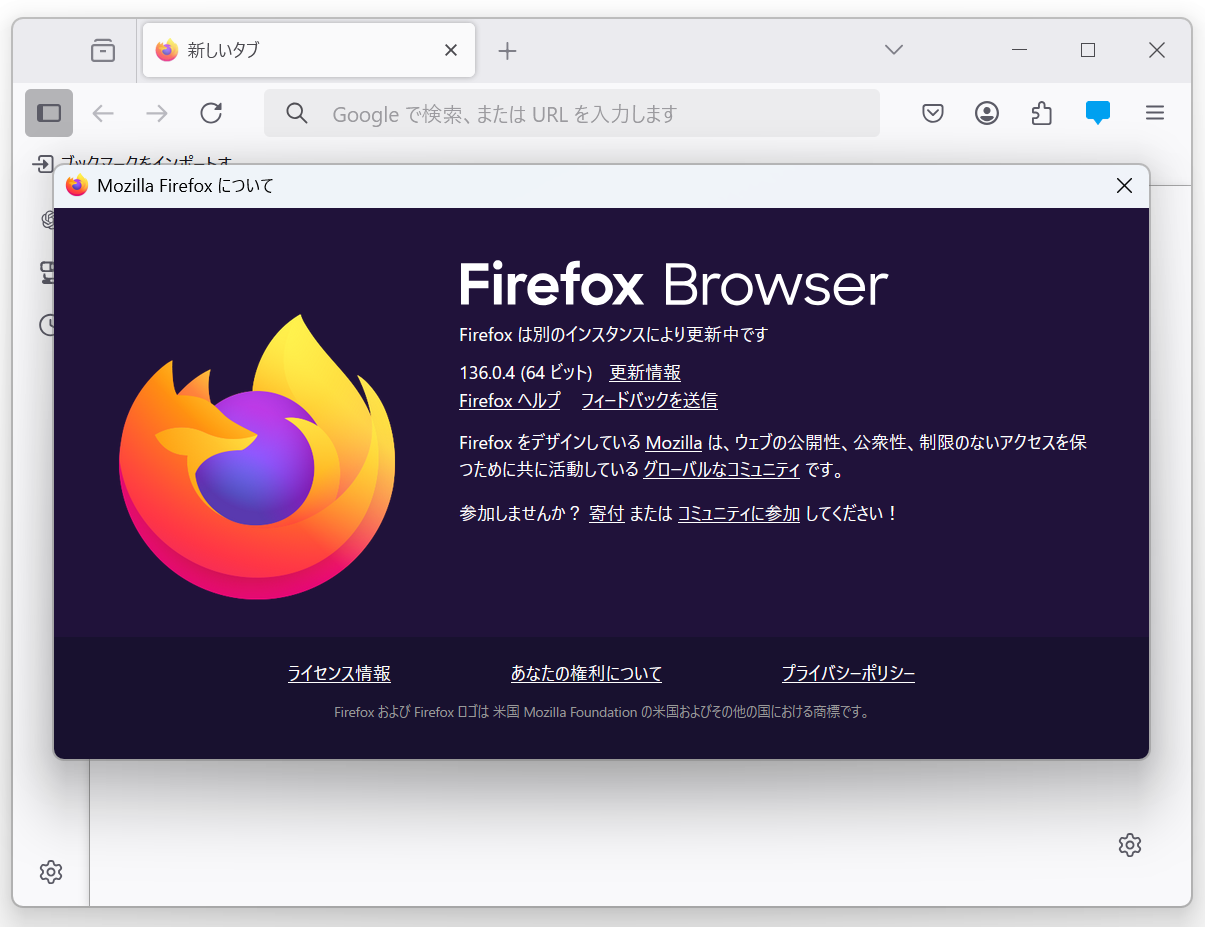Open the account profile icon
The image size is (1205, 927).
point(986,113)
